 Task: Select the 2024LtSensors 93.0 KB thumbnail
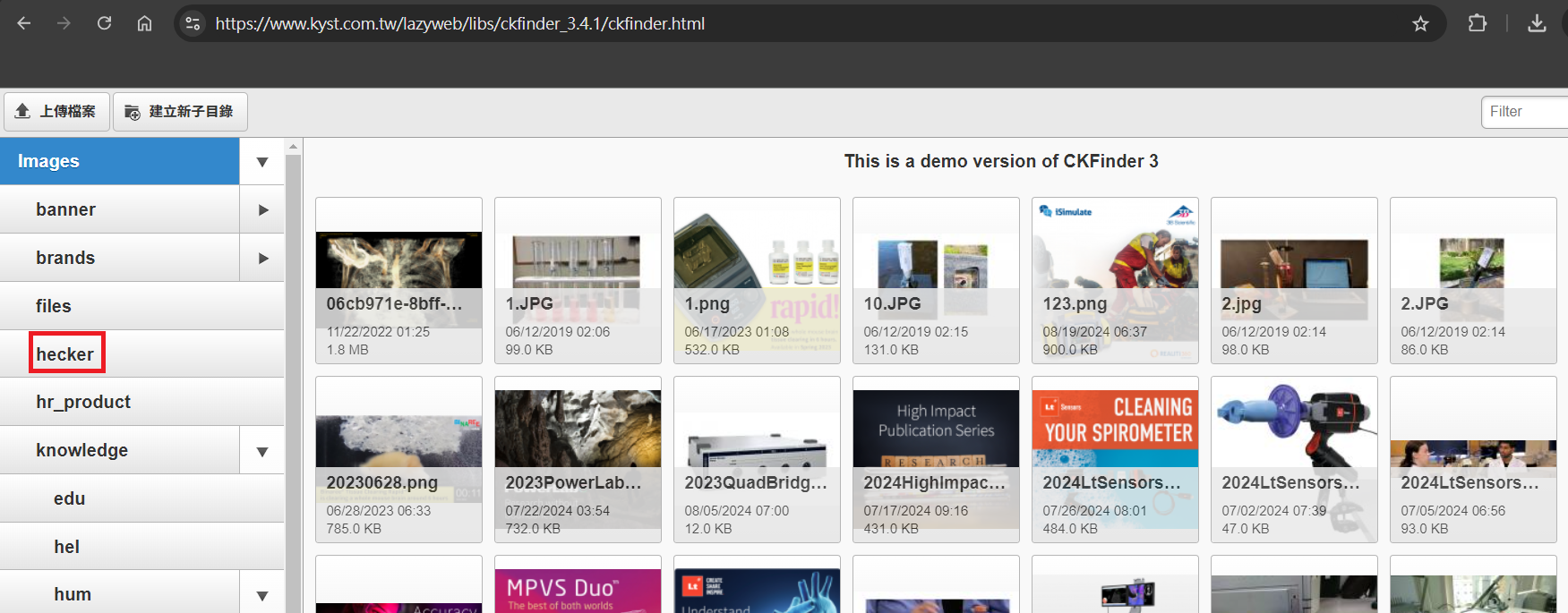pyautogui.click(x=1473, y=459)
